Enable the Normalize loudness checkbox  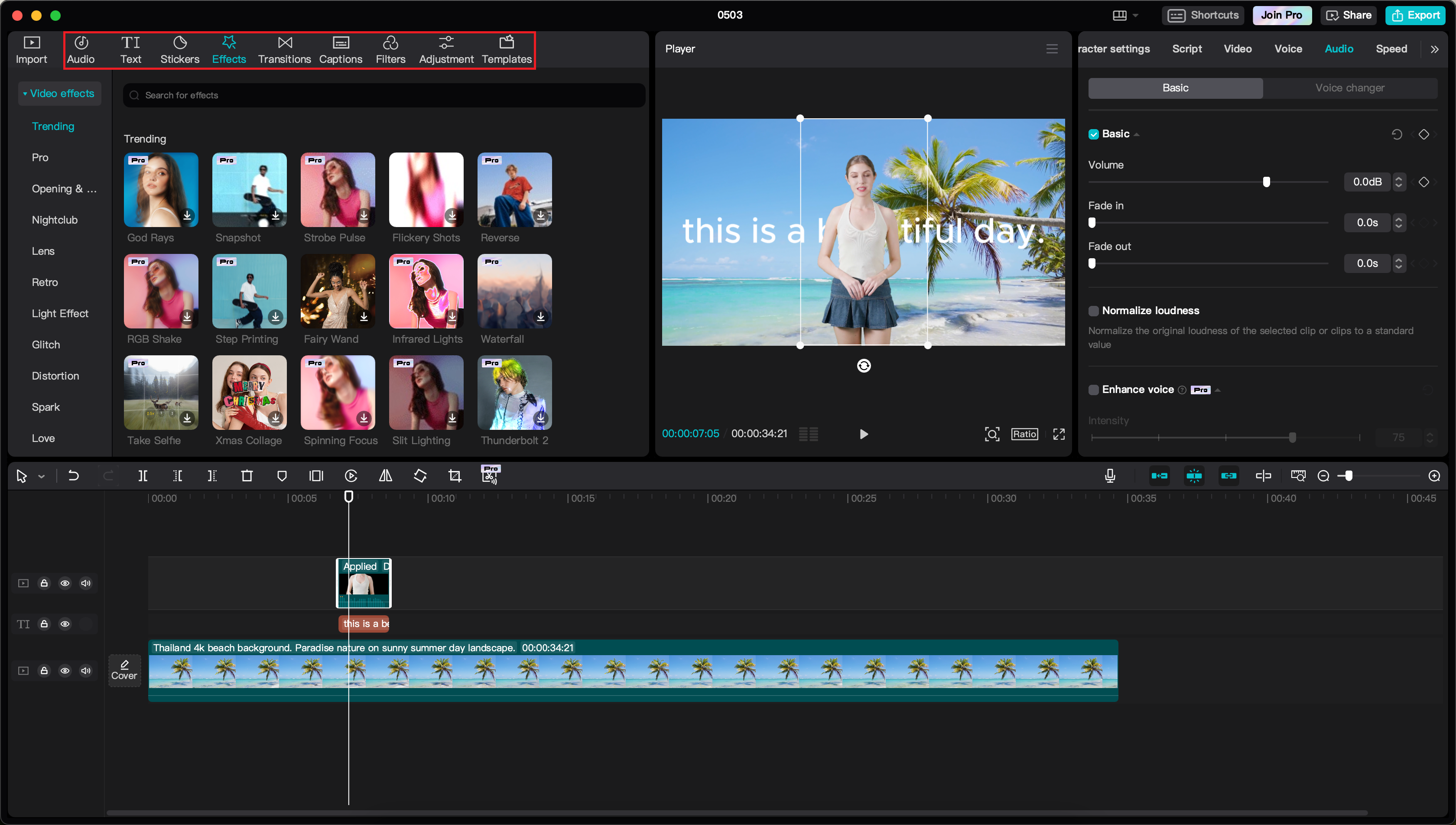tap(1093, 311)
